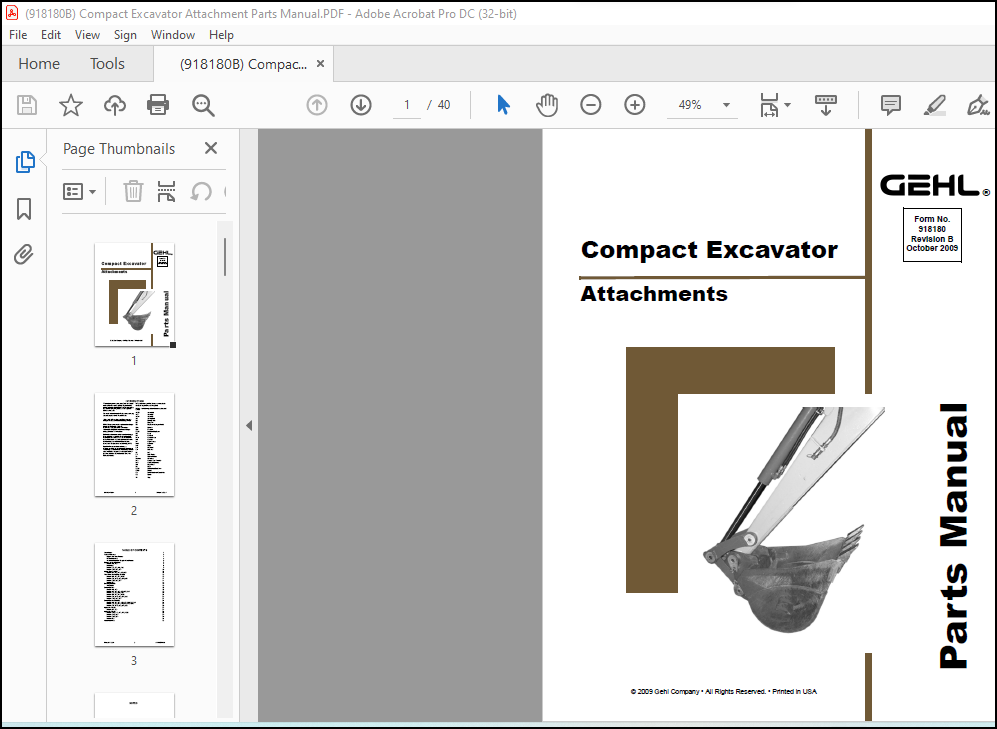Screen dimensions: 997x729
Task: Open the Bookmarks sidebar panel
Action: pos(24,208)
